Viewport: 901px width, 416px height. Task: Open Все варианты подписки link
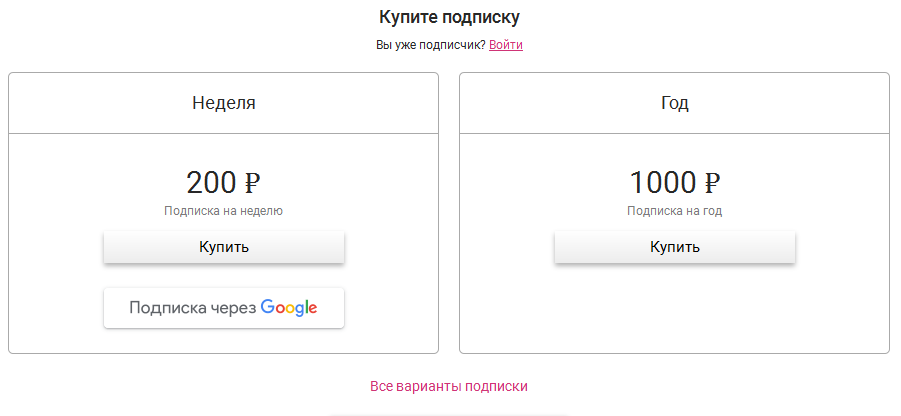[x=449, y=386]
